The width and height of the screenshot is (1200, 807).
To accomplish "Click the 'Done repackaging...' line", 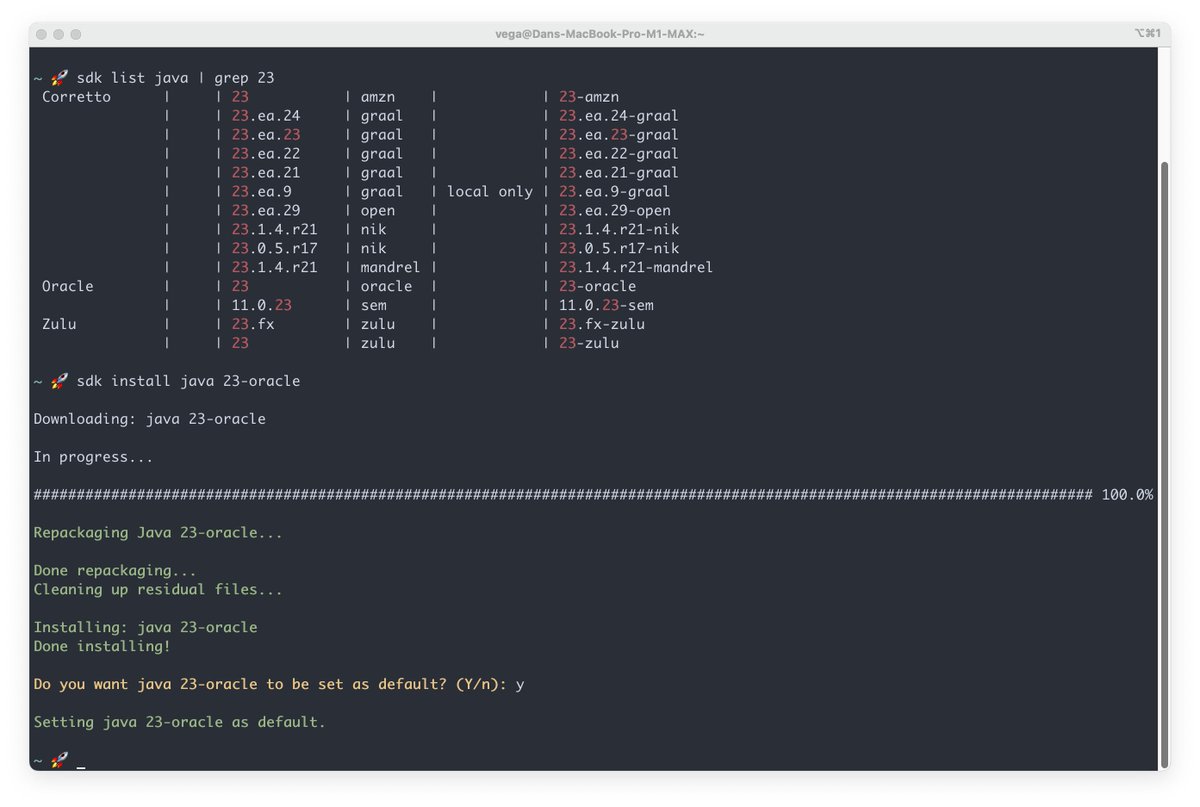I will click(115, 571).
